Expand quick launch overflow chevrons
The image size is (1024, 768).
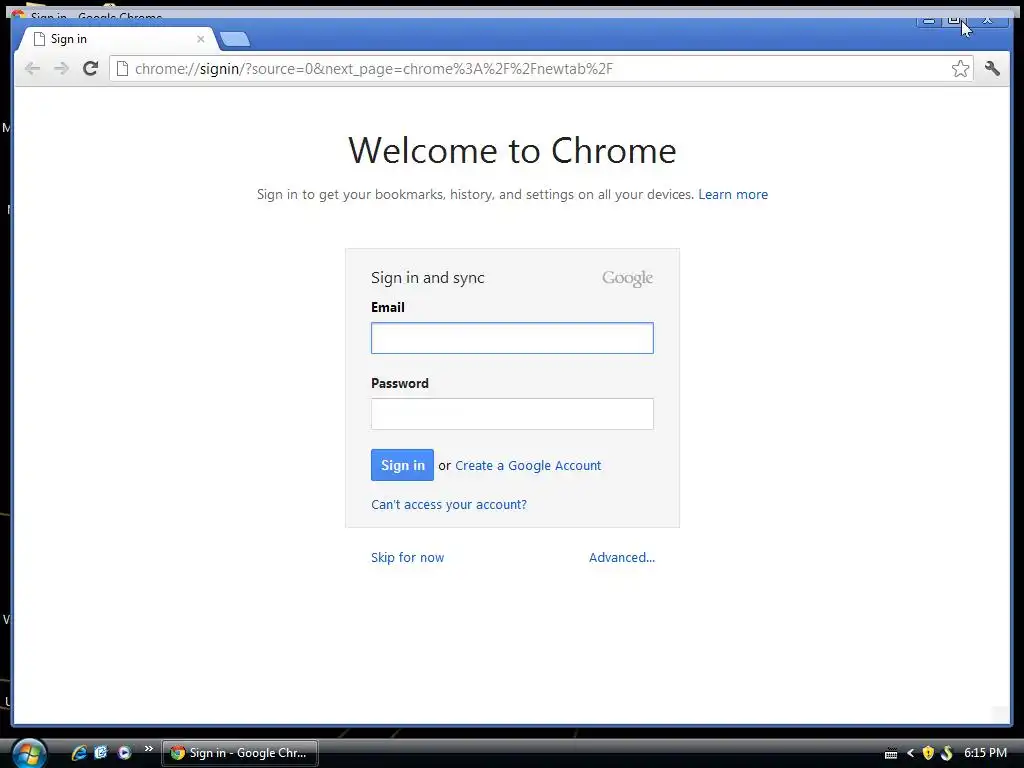pyautogui.click(x=149, y=748)
